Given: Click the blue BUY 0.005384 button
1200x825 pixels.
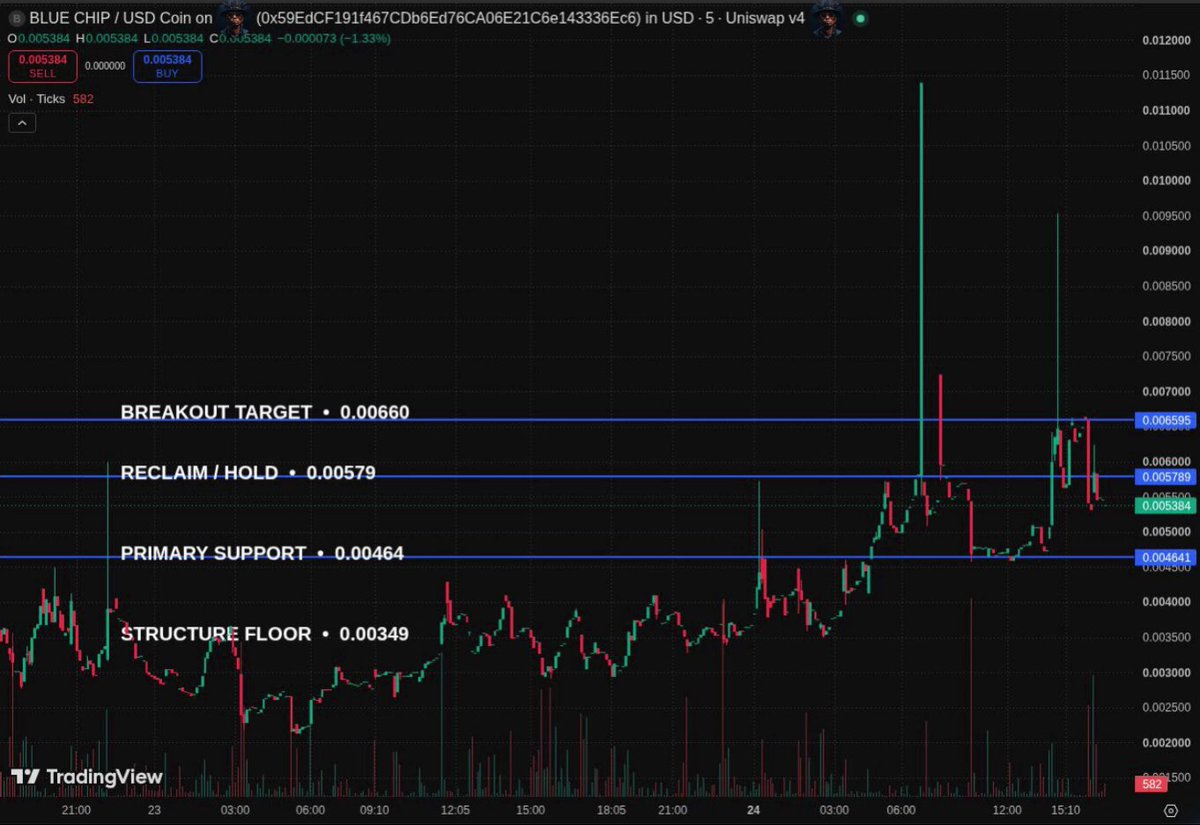Looking at the screenshot, I should (167, 66).
